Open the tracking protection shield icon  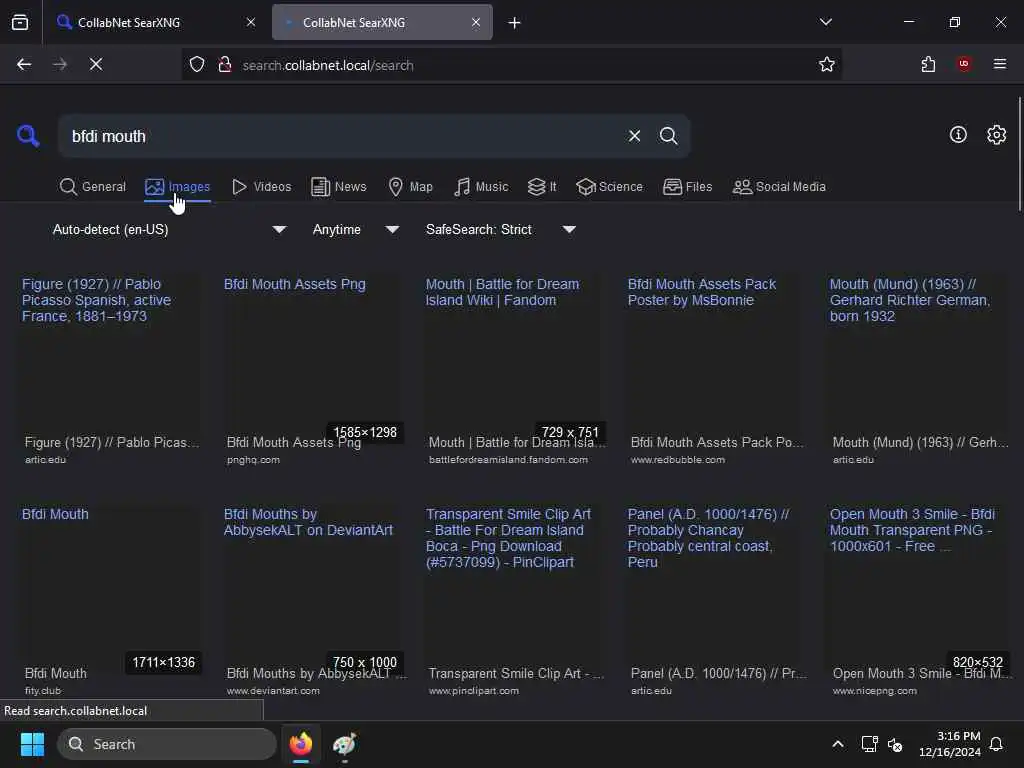pos(197,65)
